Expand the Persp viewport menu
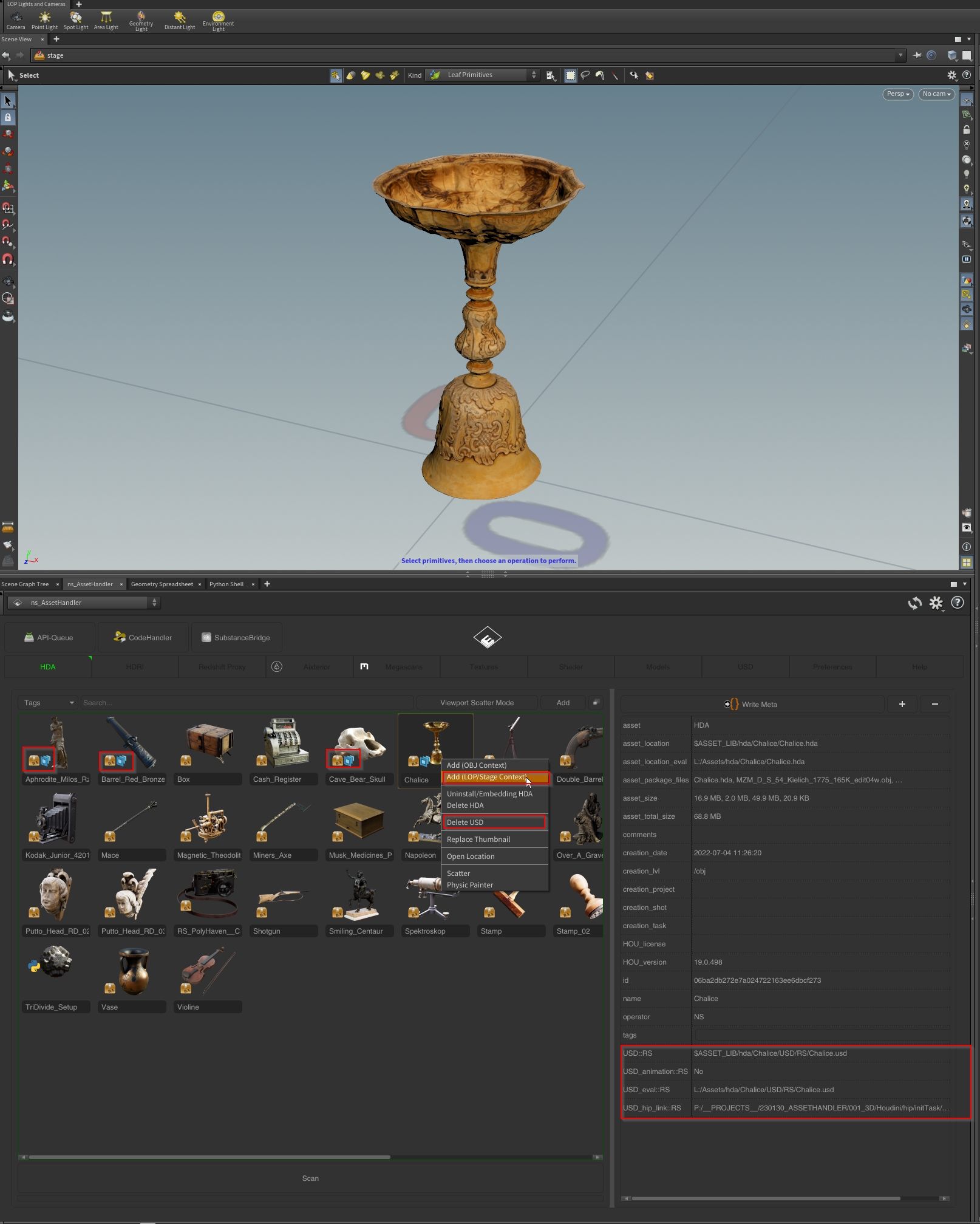Screen dimensions: 980x1224 [897, 94]
